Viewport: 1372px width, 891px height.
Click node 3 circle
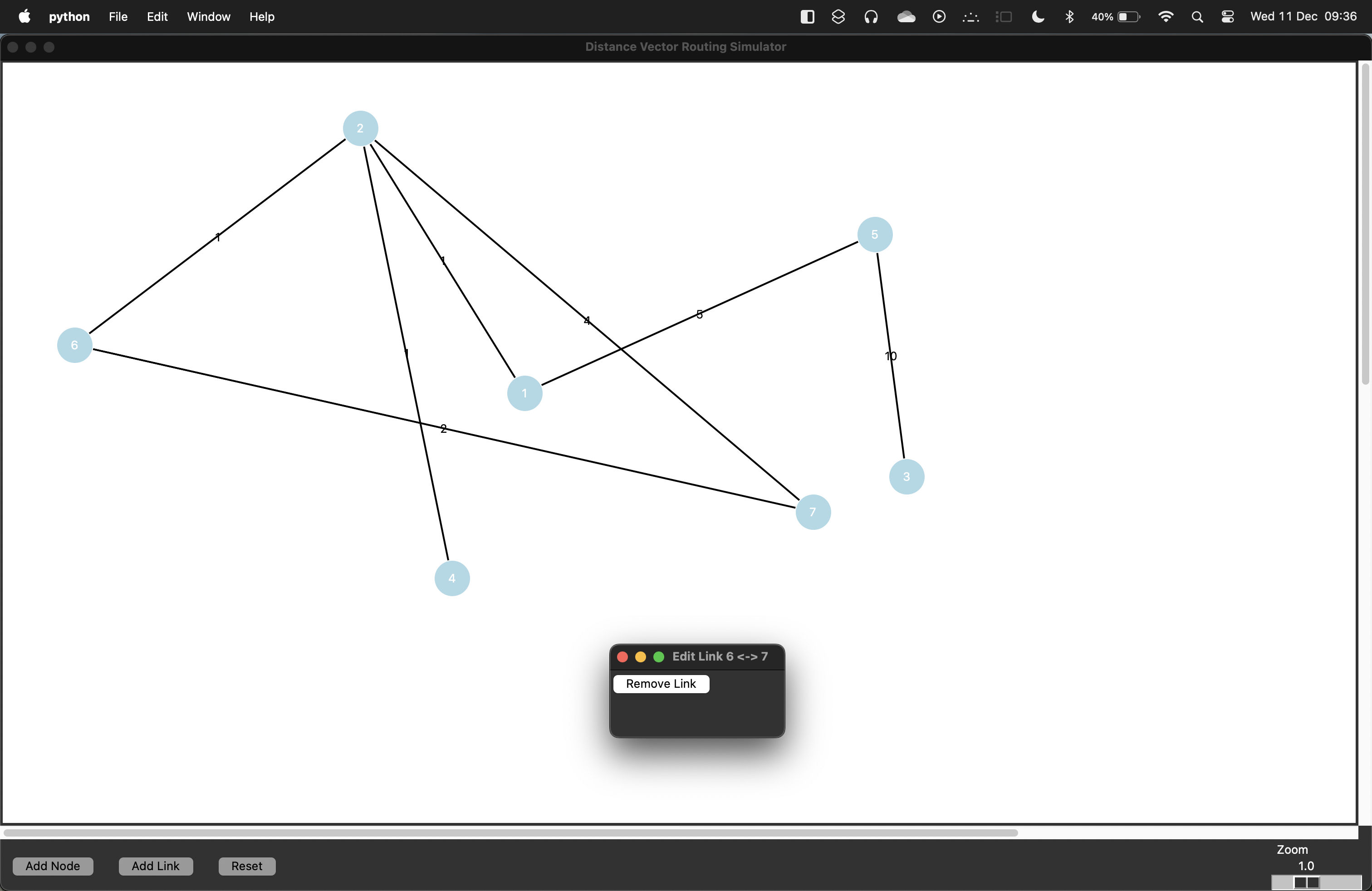pos(906,477)
